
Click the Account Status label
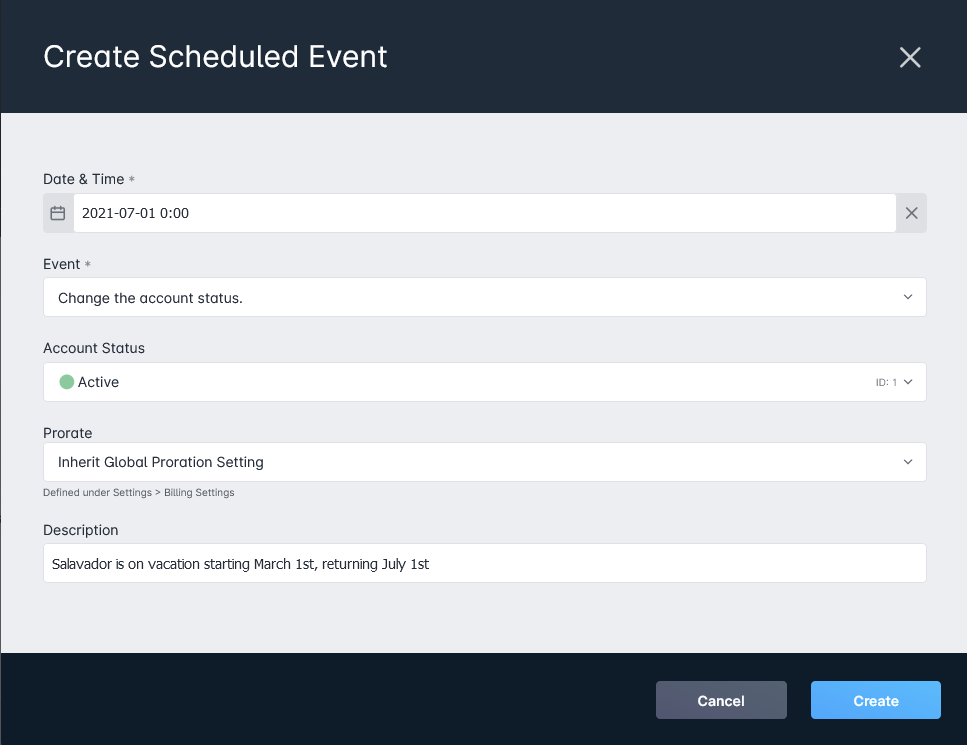click(94, 348)
